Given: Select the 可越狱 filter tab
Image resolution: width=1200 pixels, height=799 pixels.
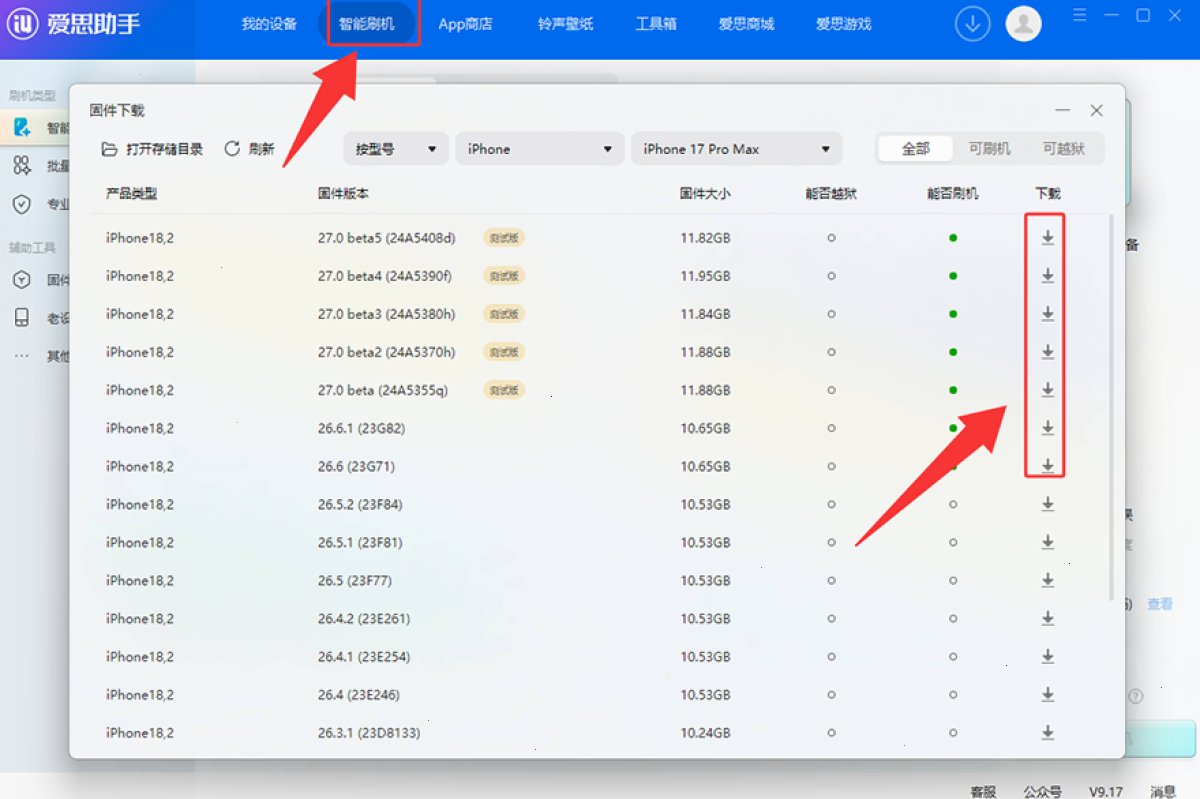Looking at the screenshot, I should tap(1063, 149).
